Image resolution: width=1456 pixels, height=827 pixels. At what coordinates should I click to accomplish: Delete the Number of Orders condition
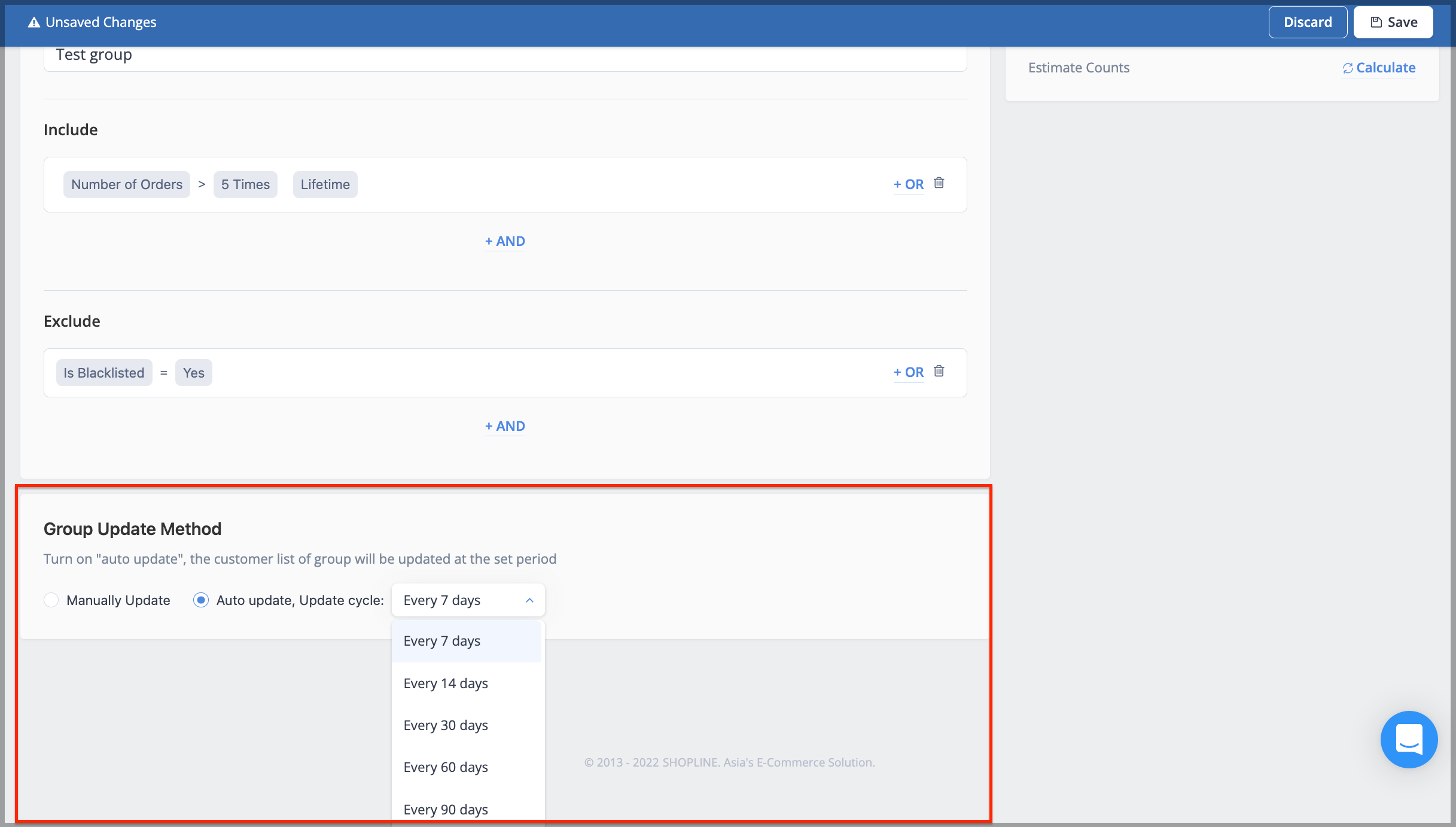pos(939,183)
